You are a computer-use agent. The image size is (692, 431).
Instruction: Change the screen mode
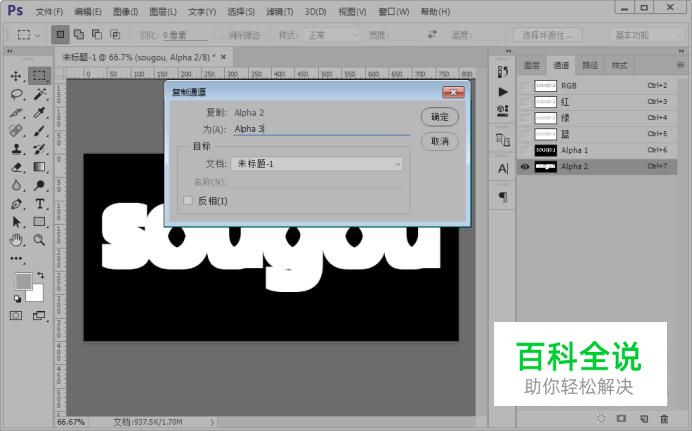pyautogui.click(x=39, y=315)
